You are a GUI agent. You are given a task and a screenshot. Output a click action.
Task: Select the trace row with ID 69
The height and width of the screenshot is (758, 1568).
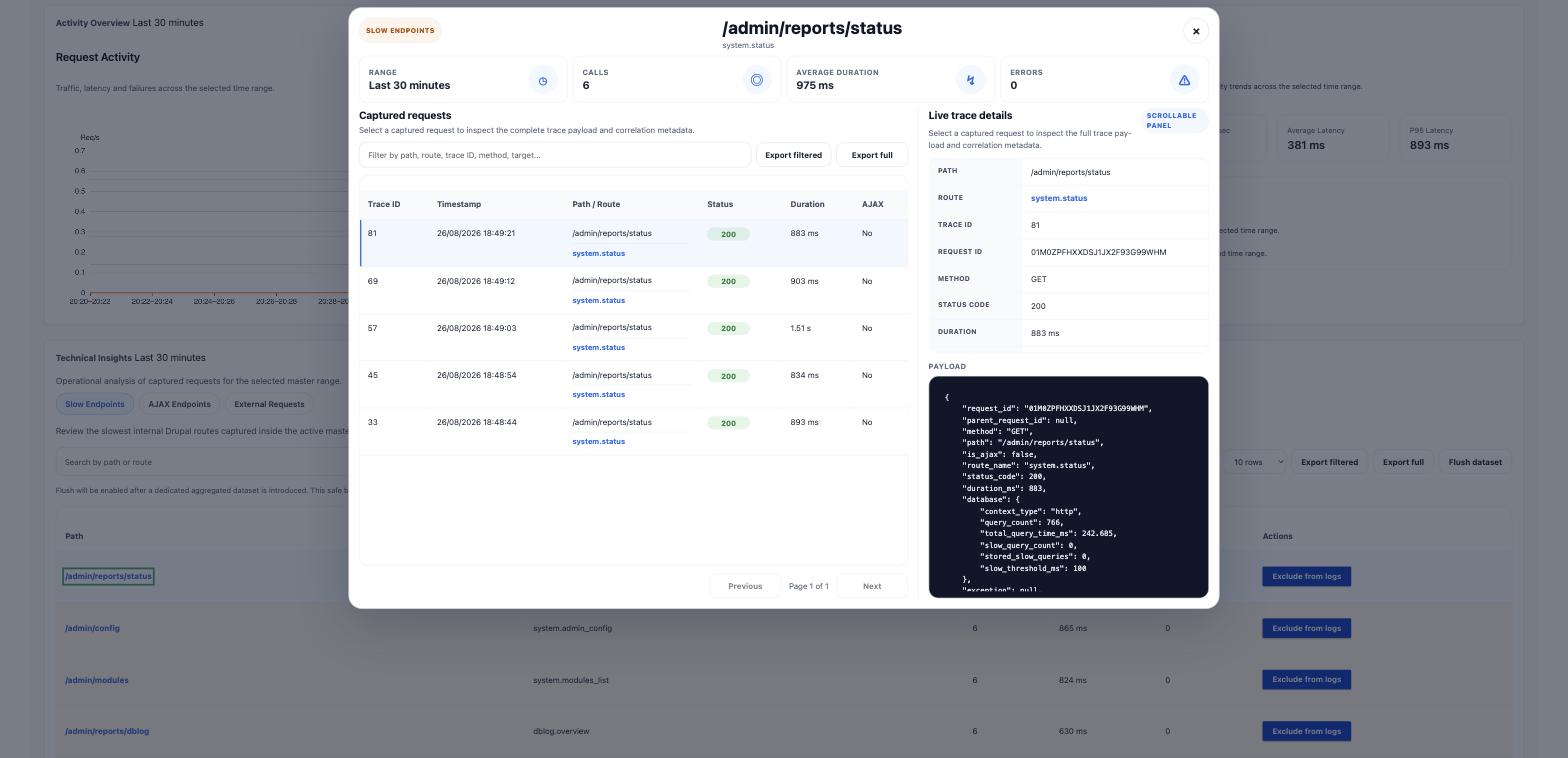coord(634,290)
